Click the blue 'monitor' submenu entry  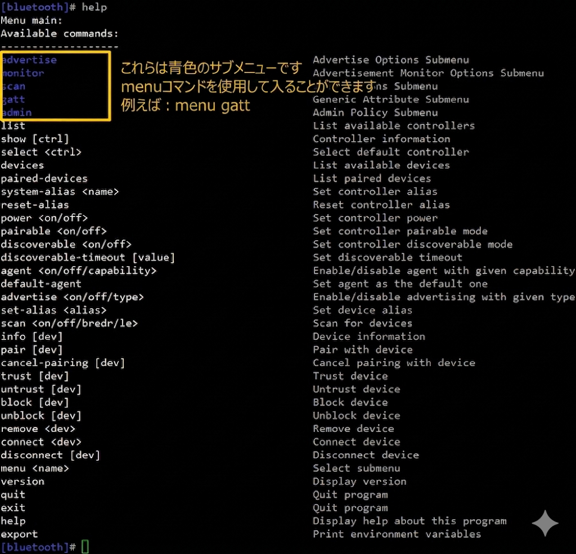[24, 73]
